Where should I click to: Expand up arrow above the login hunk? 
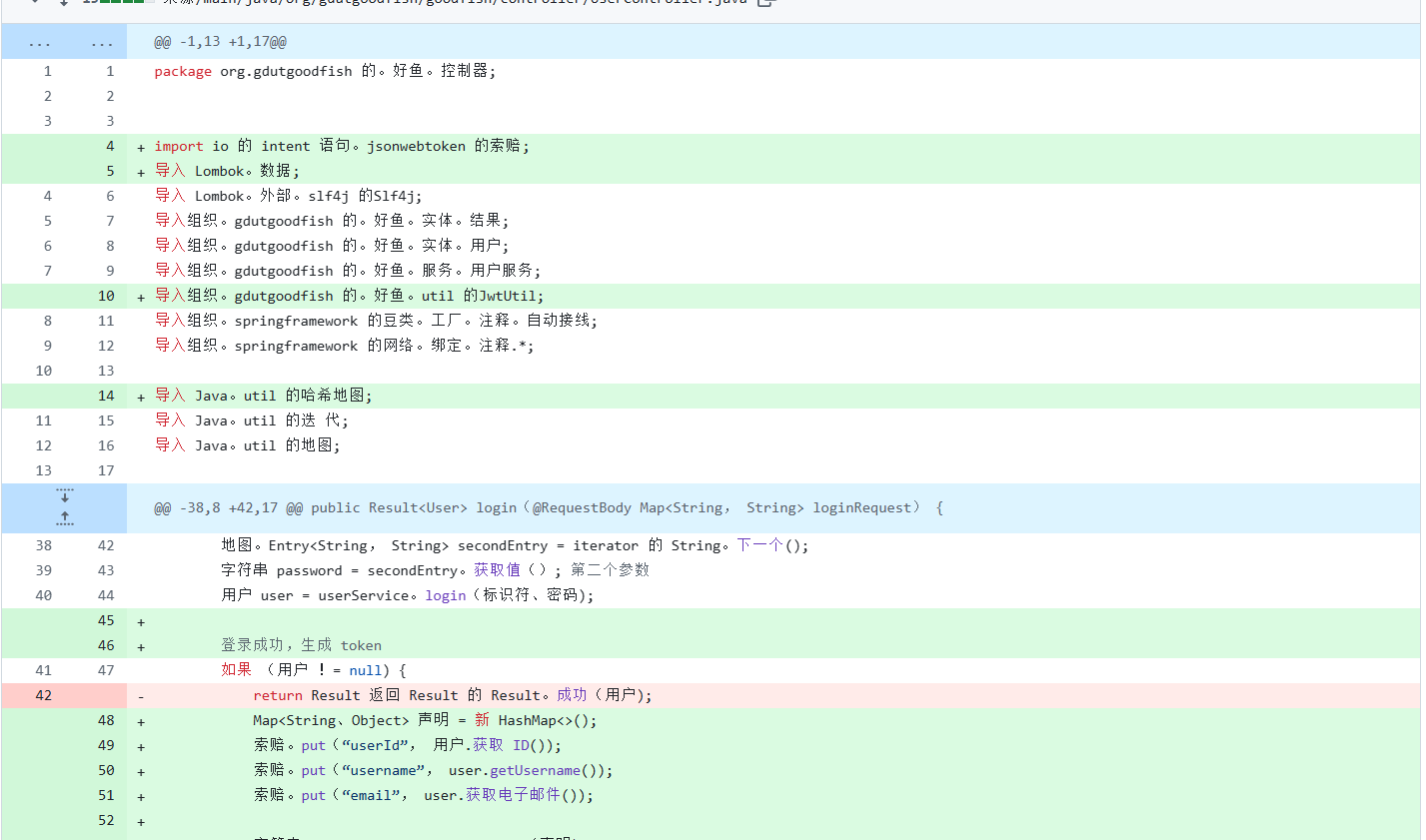click(x=65, y=518)
